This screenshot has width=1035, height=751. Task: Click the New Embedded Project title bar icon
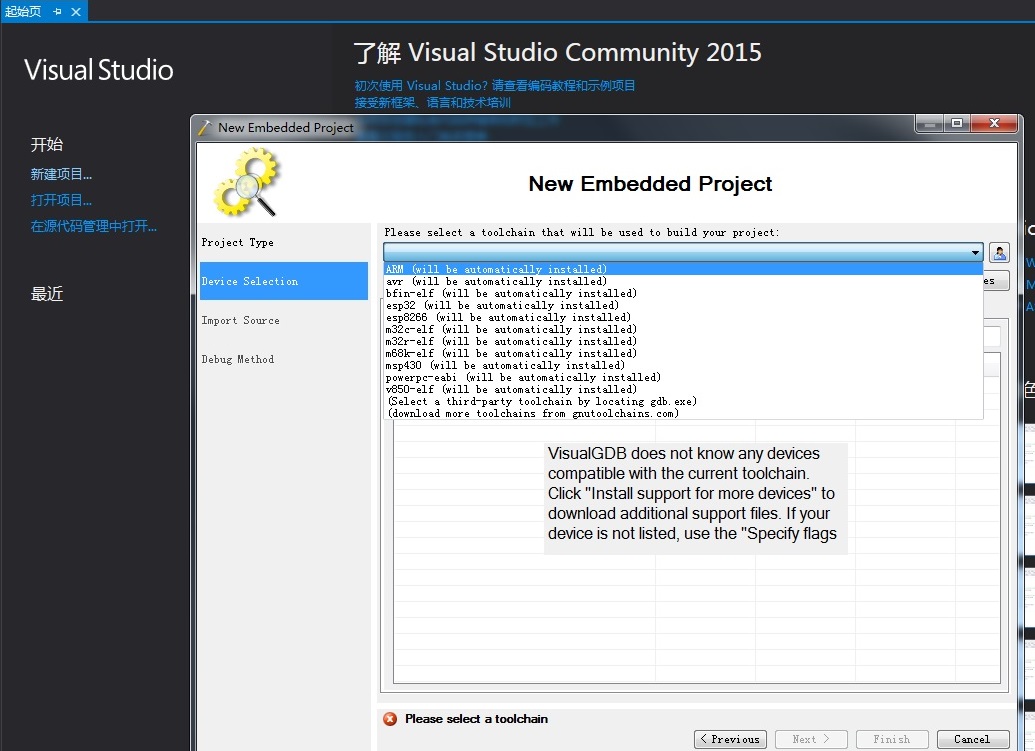(x=205, y=127)
